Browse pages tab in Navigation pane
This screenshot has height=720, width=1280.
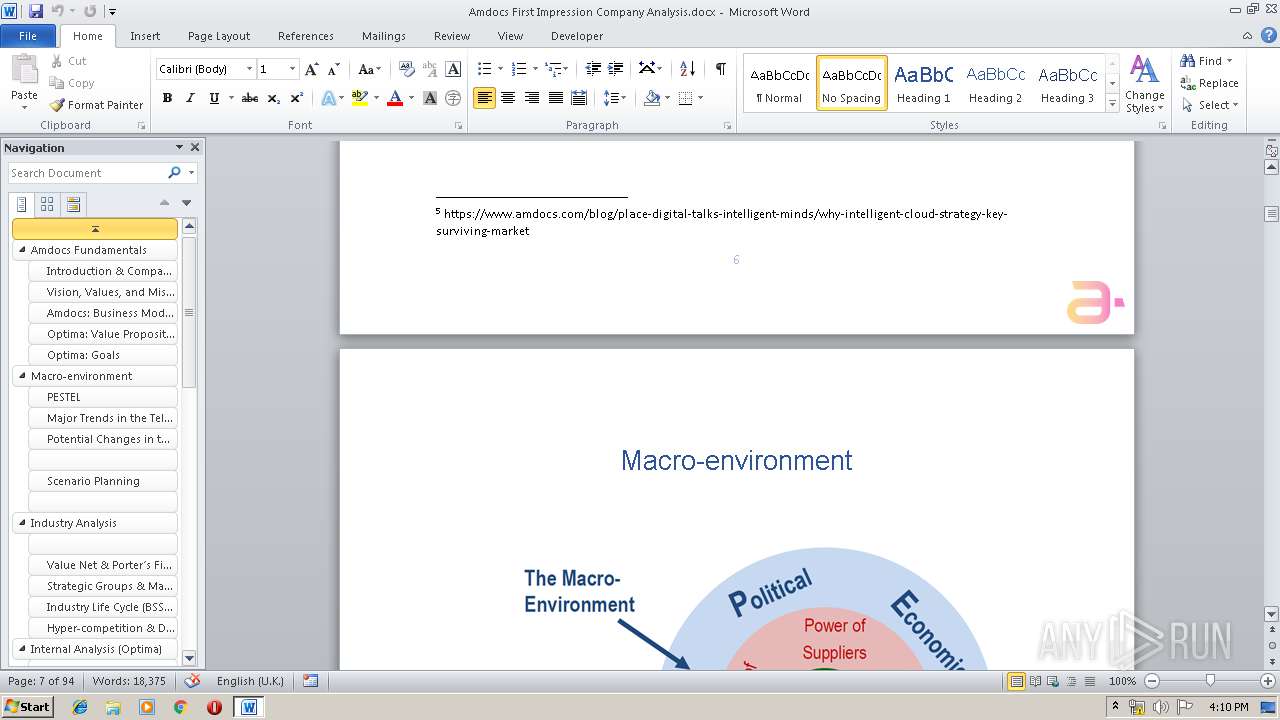[x=47, y=204]
